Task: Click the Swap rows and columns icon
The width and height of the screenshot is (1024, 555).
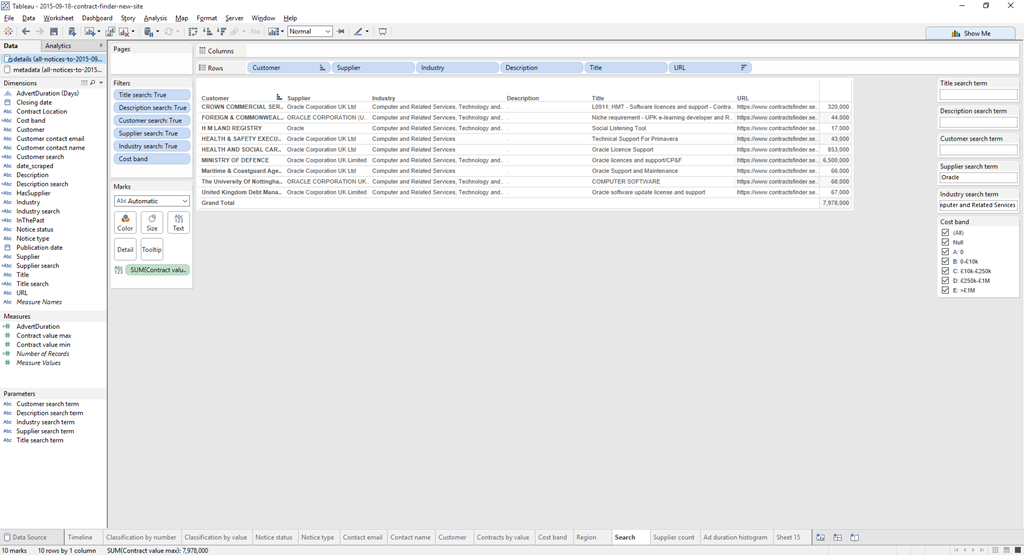Action: (x=193, y=31)
